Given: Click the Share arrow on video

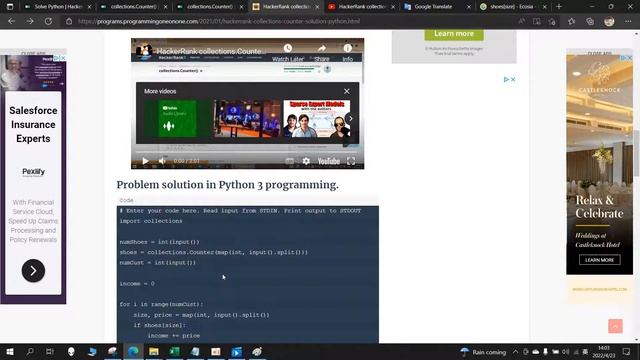Looking at the screenshot, I should click(322, 48).
